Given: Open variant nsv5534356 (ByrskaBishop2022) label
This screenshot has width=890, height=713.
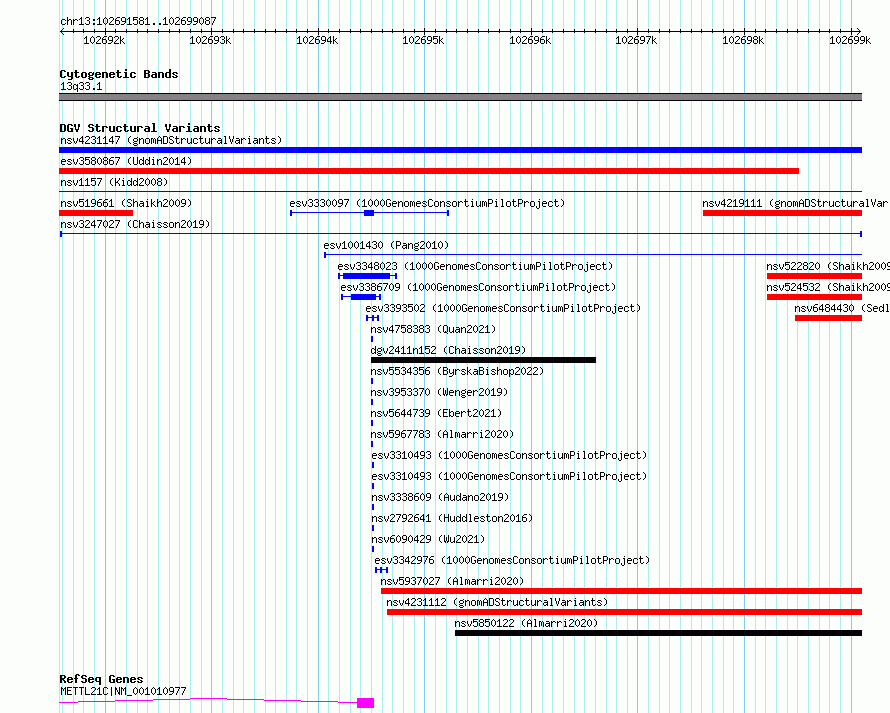Looking at the screenshot, I should pyautogui.click(x=457, y=371).
